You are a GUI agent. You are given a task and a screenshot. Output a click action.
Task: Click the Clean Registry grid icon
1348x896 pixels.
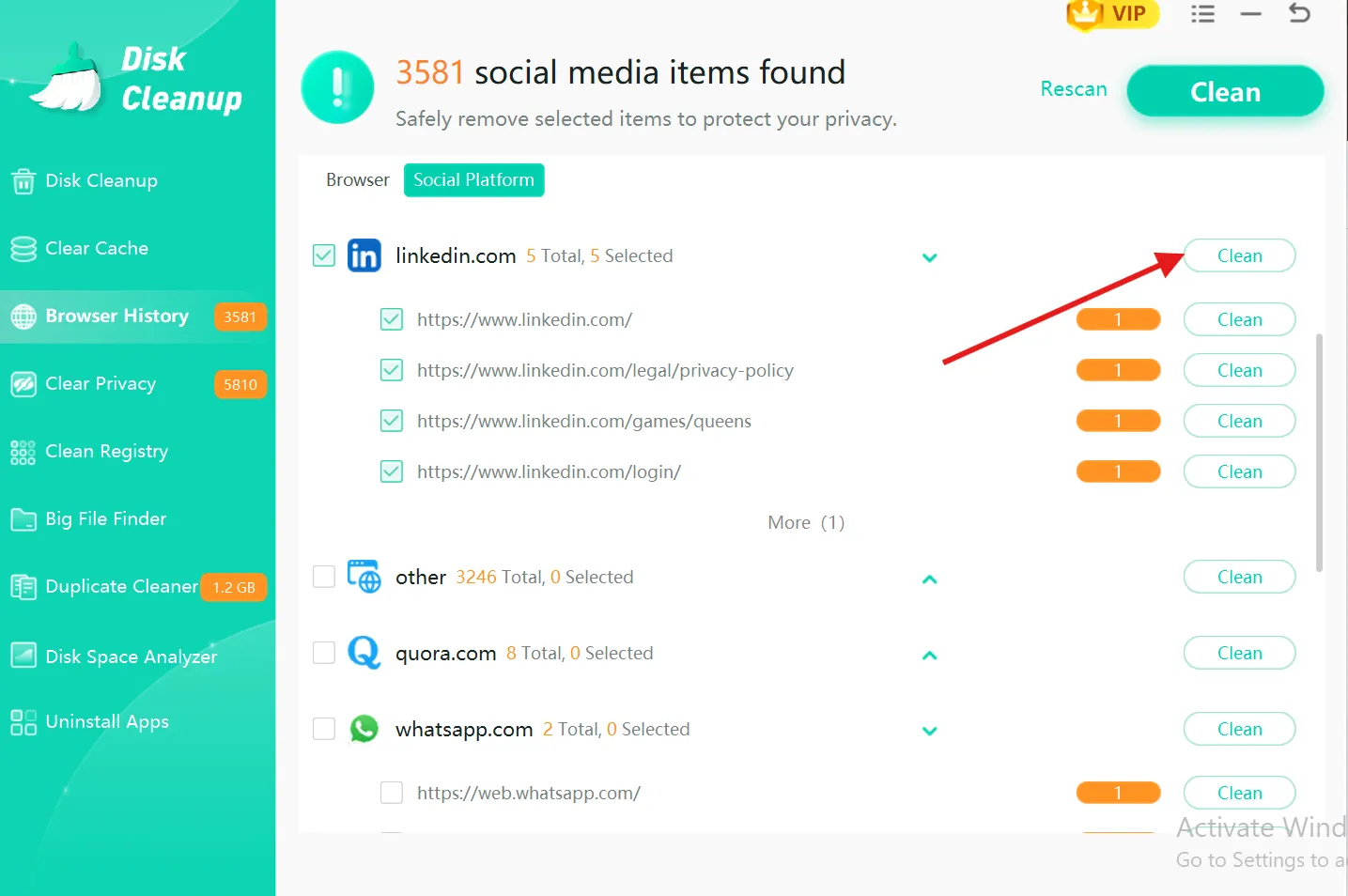pyautogui.click(x=23, y=452)
